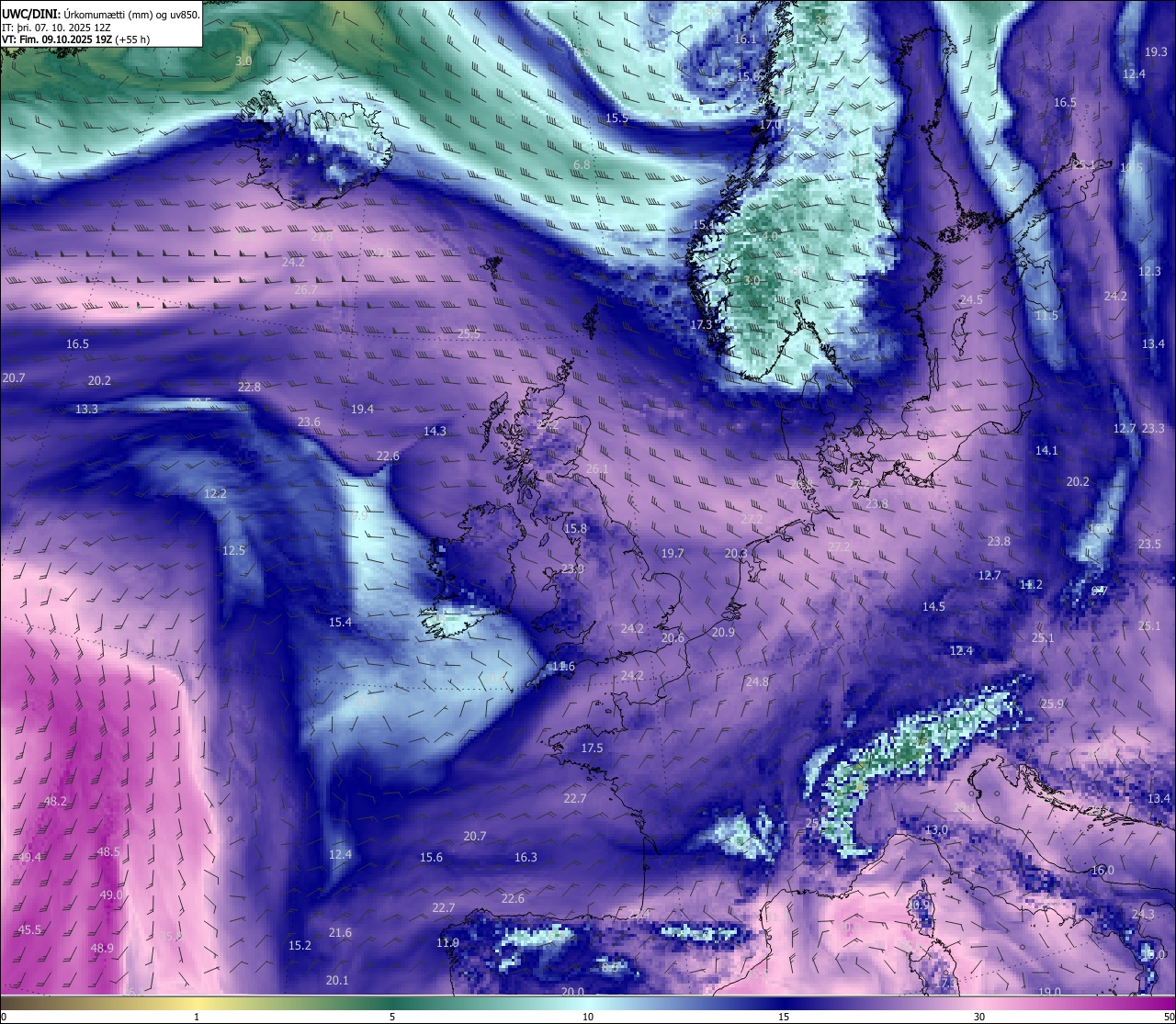Click the 22.8 value on the map

(249, 387)
